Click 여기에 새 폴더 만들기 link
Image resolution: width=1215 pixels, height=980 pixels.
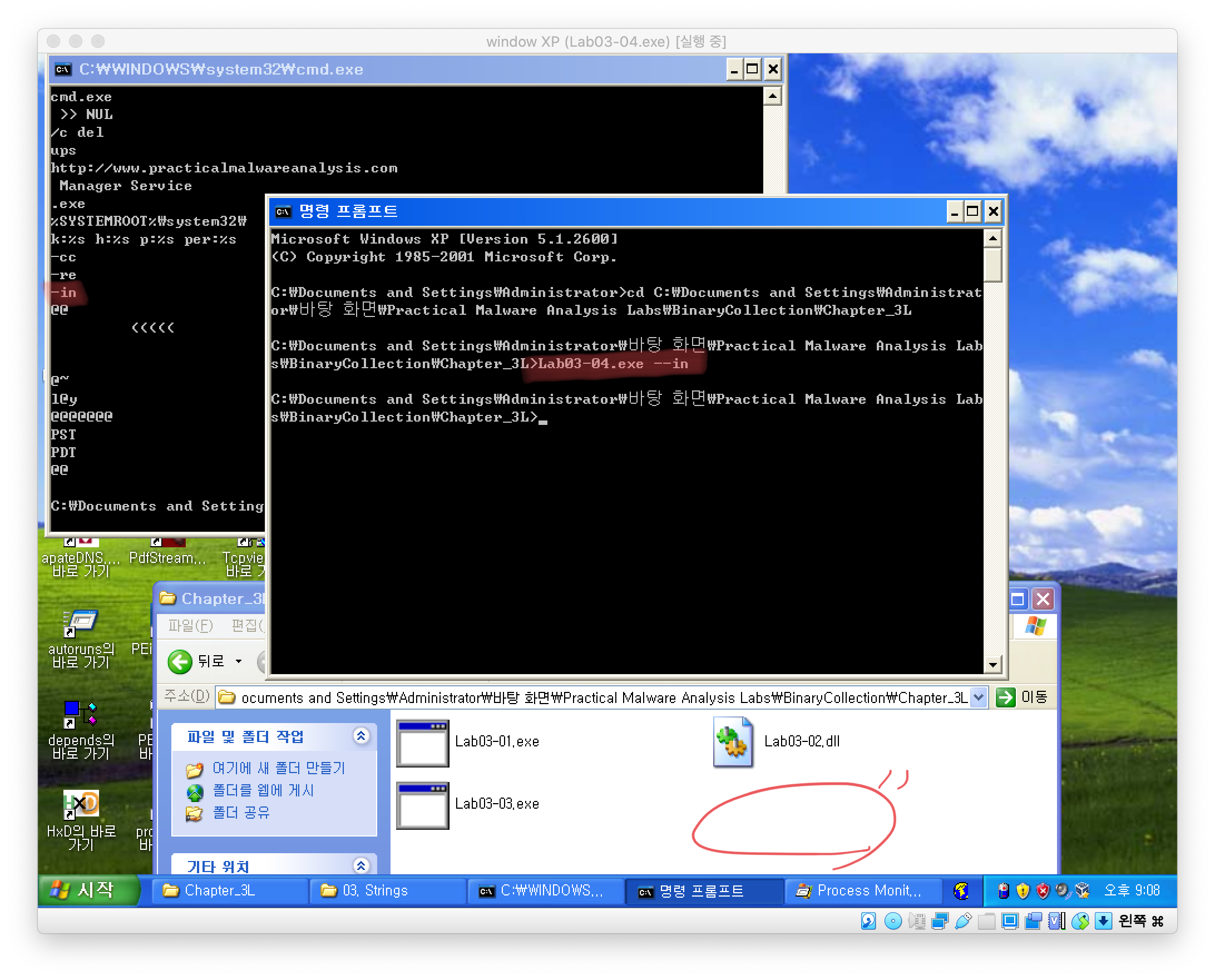(x=278, y=768)
